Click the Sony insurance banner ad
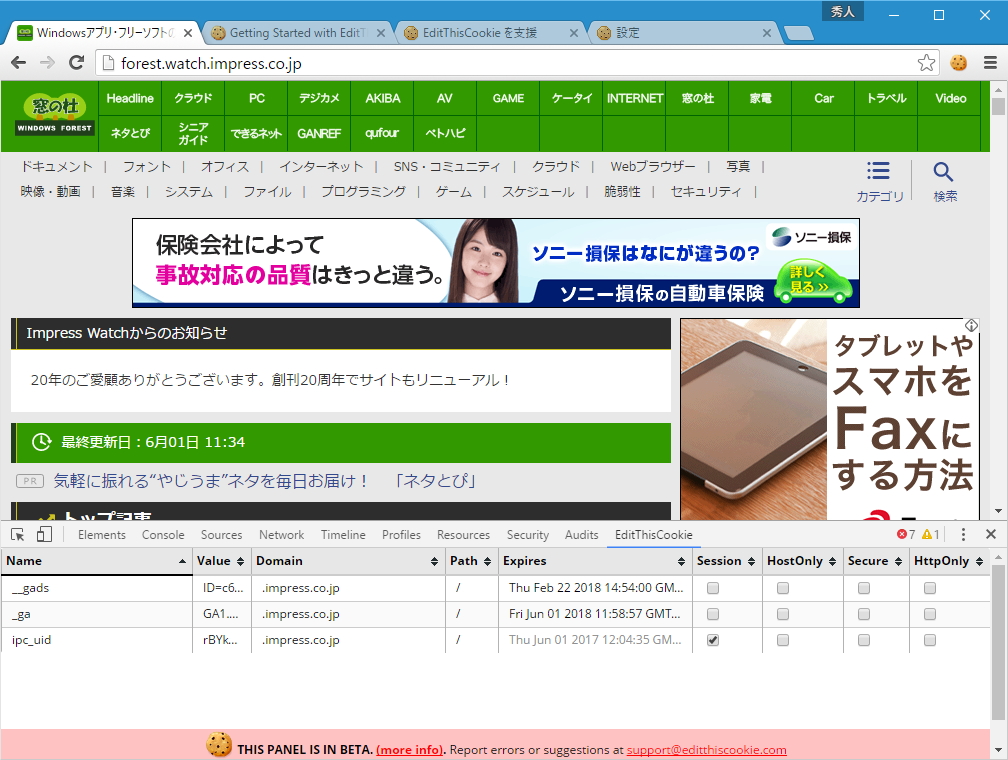Viewport: 1008px width, 760px height. (x=496, y=262)
